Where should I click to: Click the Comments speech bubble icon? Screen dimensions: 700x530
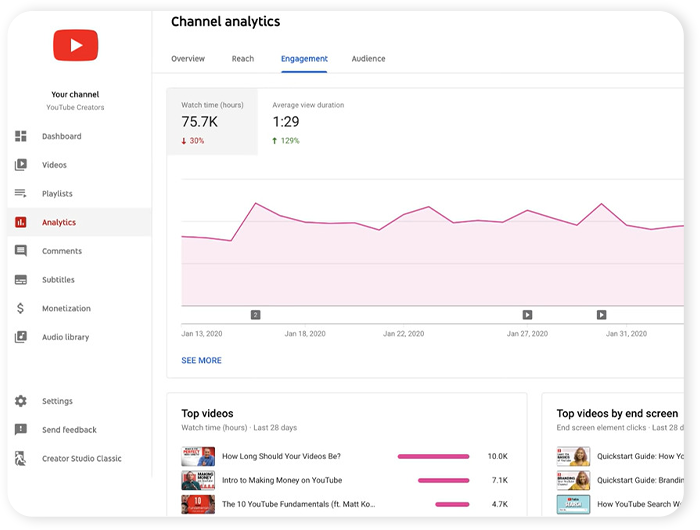click(21, 250)
